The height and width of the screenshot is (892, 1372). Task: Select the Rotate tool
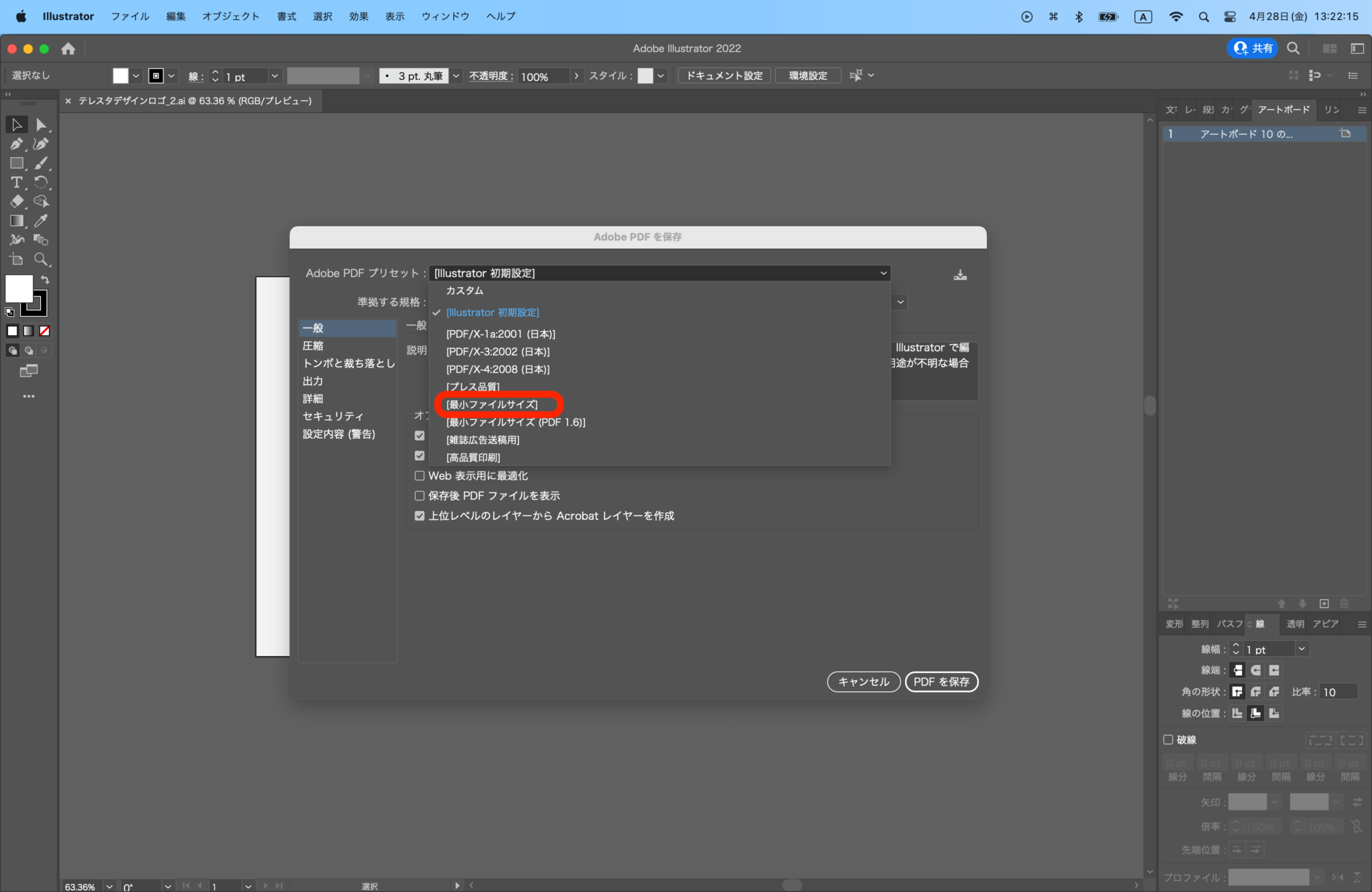[x=41, y=182]
